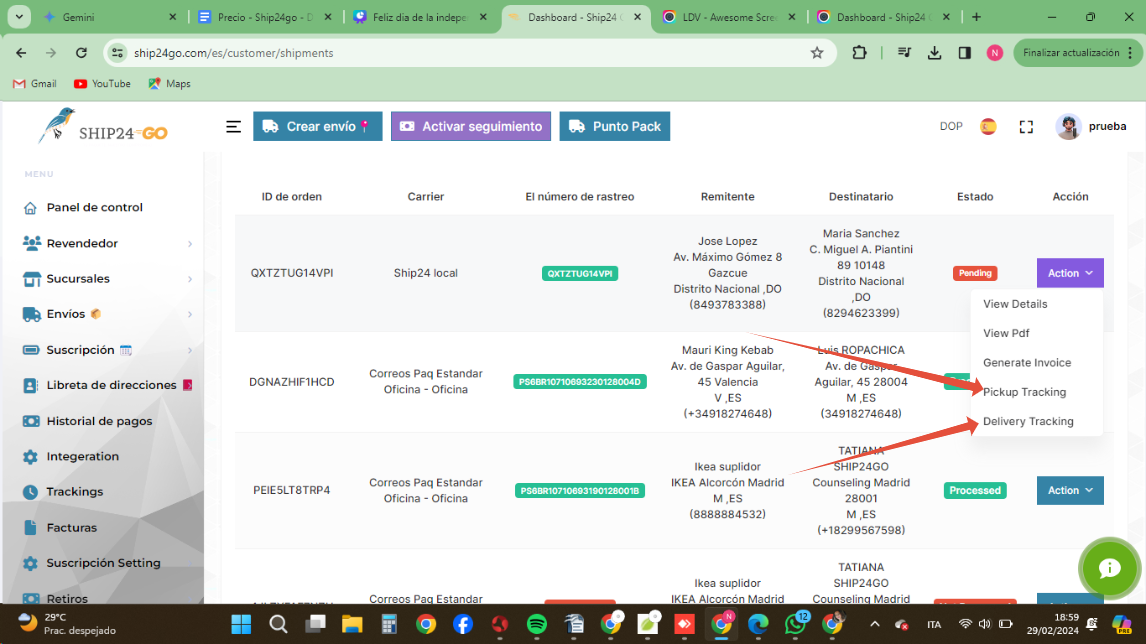Expand the Sucursales sidebar menu
Viewport: 1146px width, 644px height.
coord(107,279)
